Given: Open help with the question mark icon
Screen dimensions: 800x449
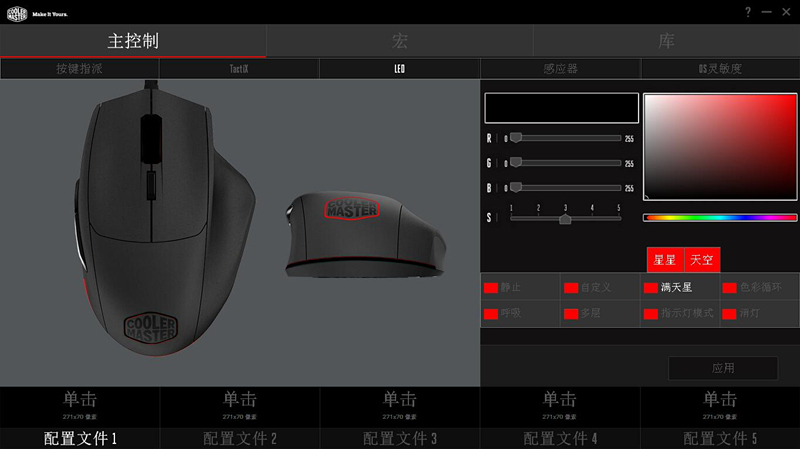Looking at the screenshot, I should tap(747, 12).
